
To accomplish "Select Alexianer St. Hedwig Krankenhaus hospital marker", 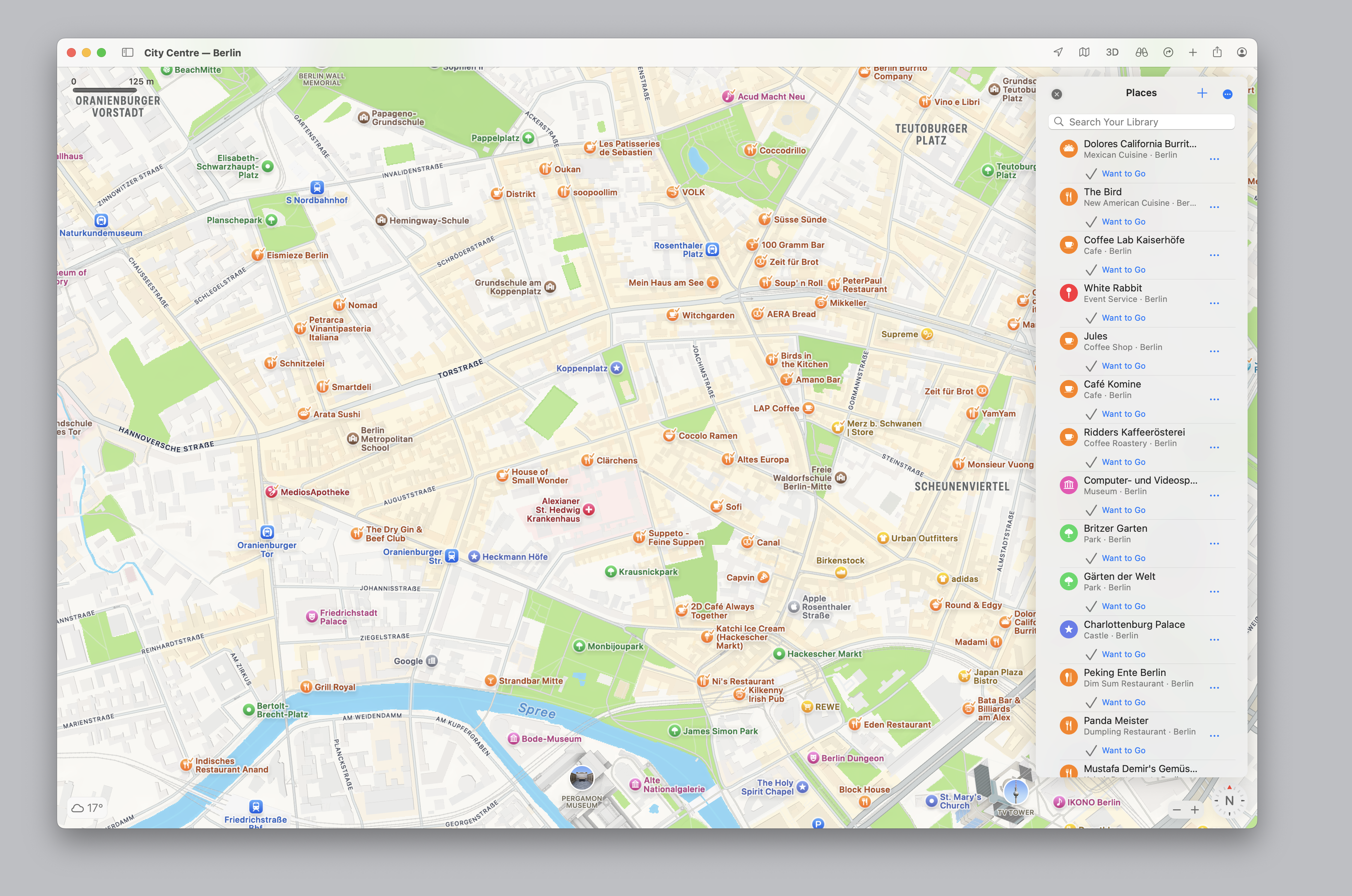I will click(x=588, y=510).
